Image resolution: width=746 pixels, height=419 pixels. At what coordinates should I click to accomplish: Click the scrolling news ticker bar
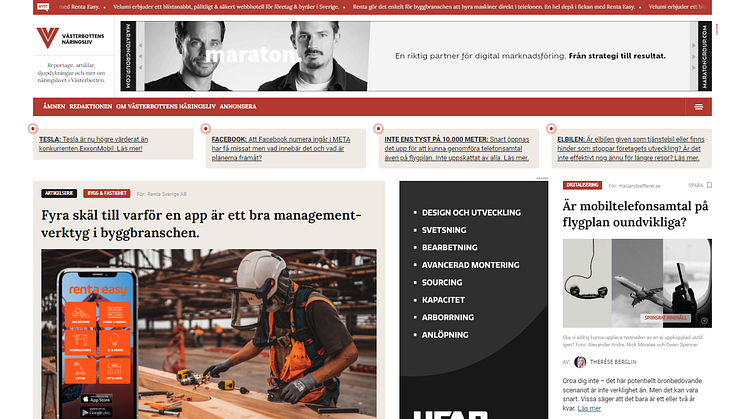[373, 7]
